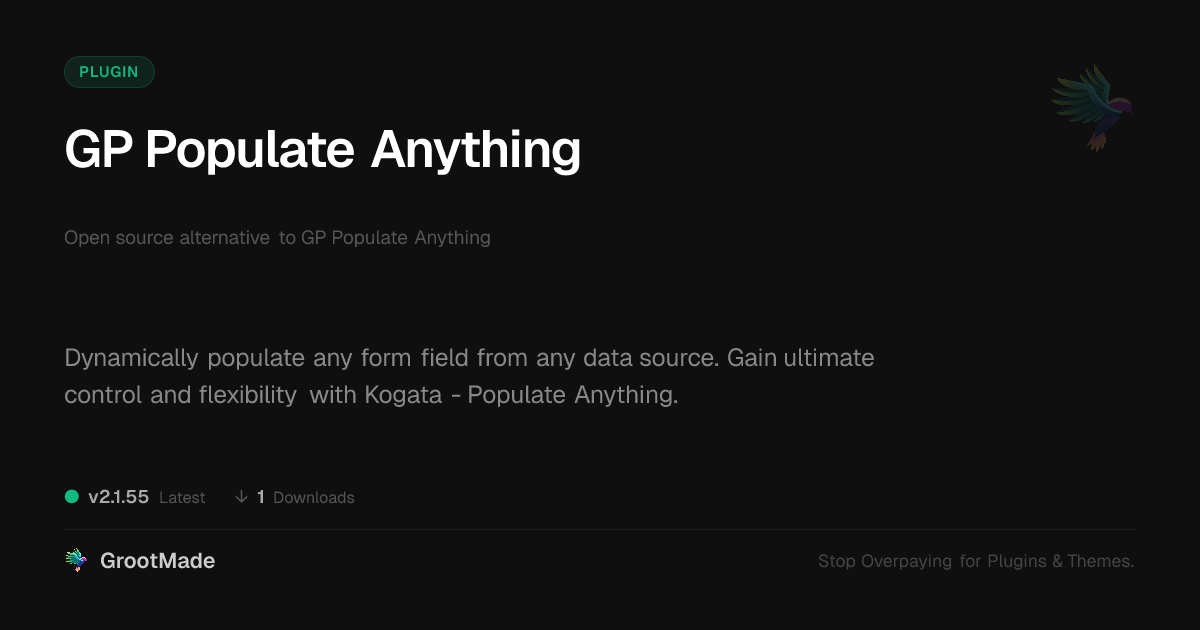The image size is (1200, 630).
Task: Click the downloads arrow icon
Action: (x=241, y=497)
